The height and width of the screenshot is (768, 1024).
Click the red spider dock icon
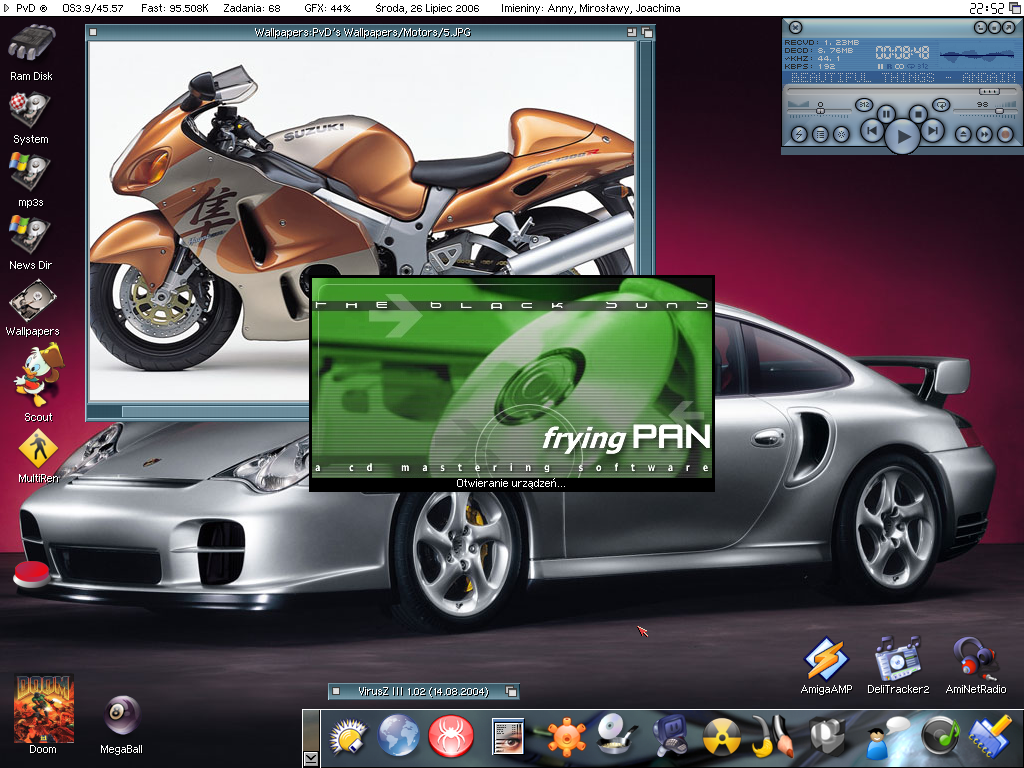coord(451,735)
